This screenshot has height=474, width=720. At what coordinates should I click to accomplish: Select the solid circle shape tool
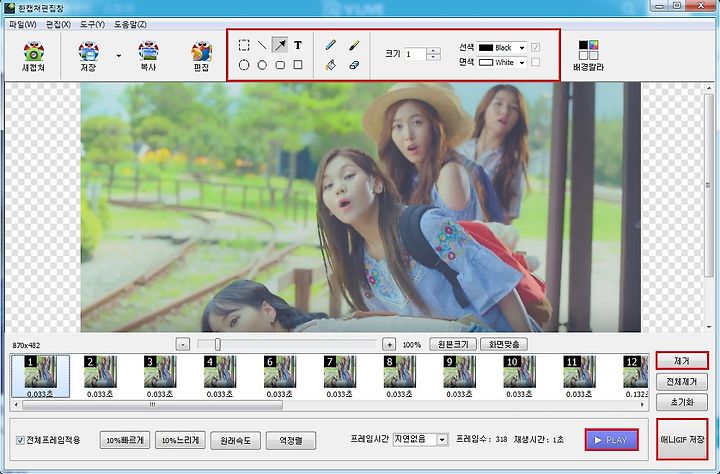coord(262,65)
